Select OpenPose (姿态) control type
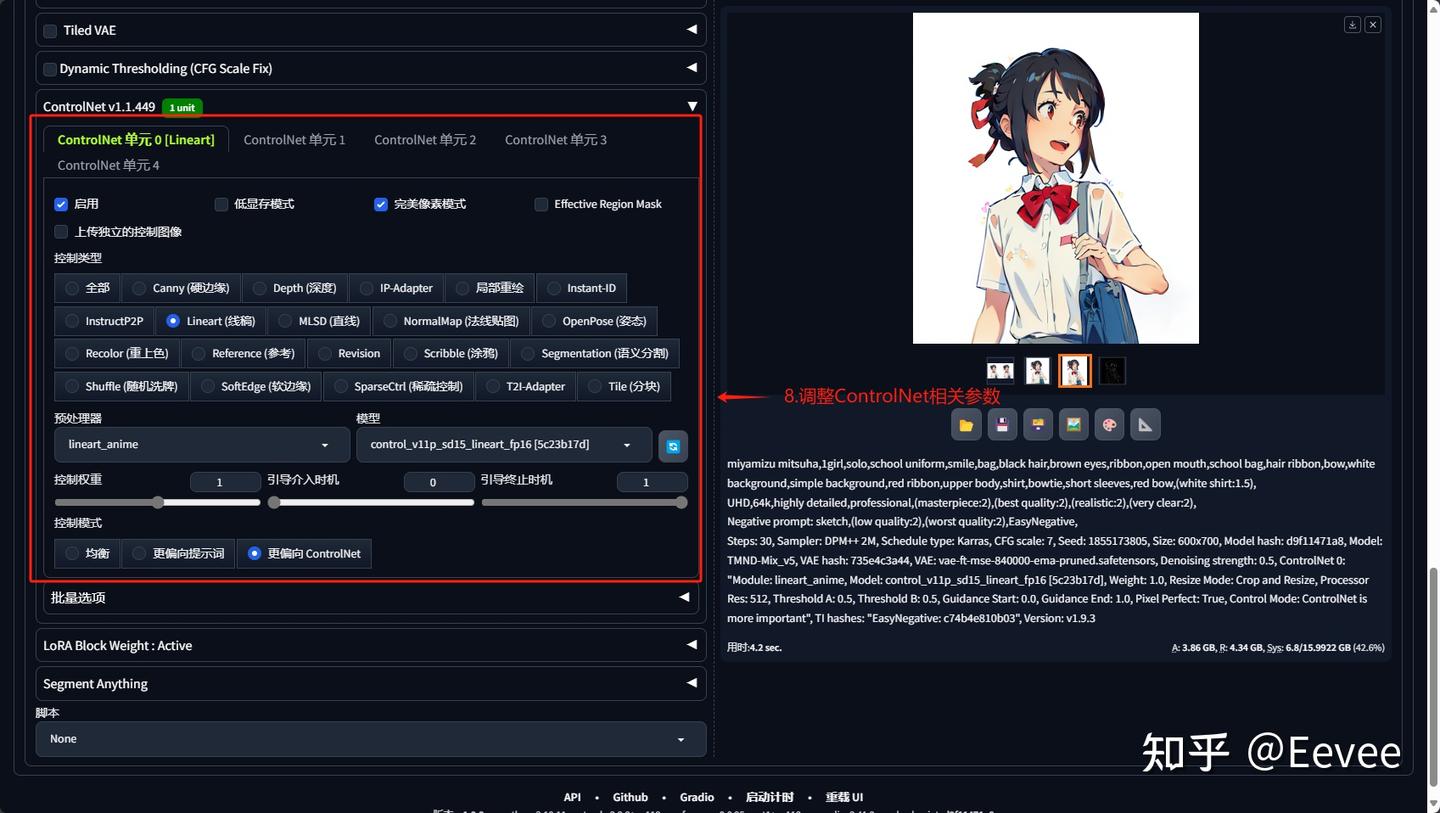Viewport: 1440px width, 813px height. point(594,321)
